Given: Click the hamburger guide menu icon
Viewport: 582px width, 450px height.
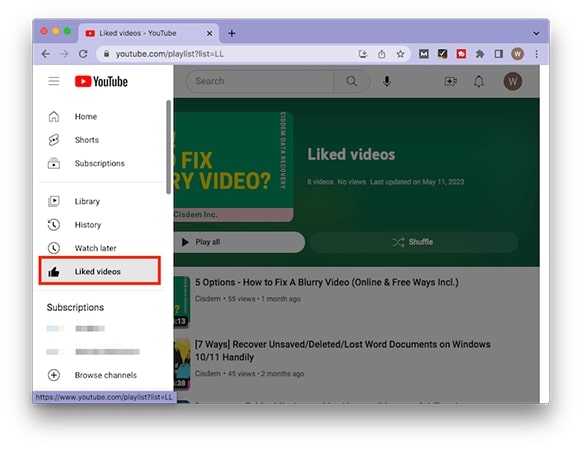Looking at the screenshot, I should coord(54,81).
